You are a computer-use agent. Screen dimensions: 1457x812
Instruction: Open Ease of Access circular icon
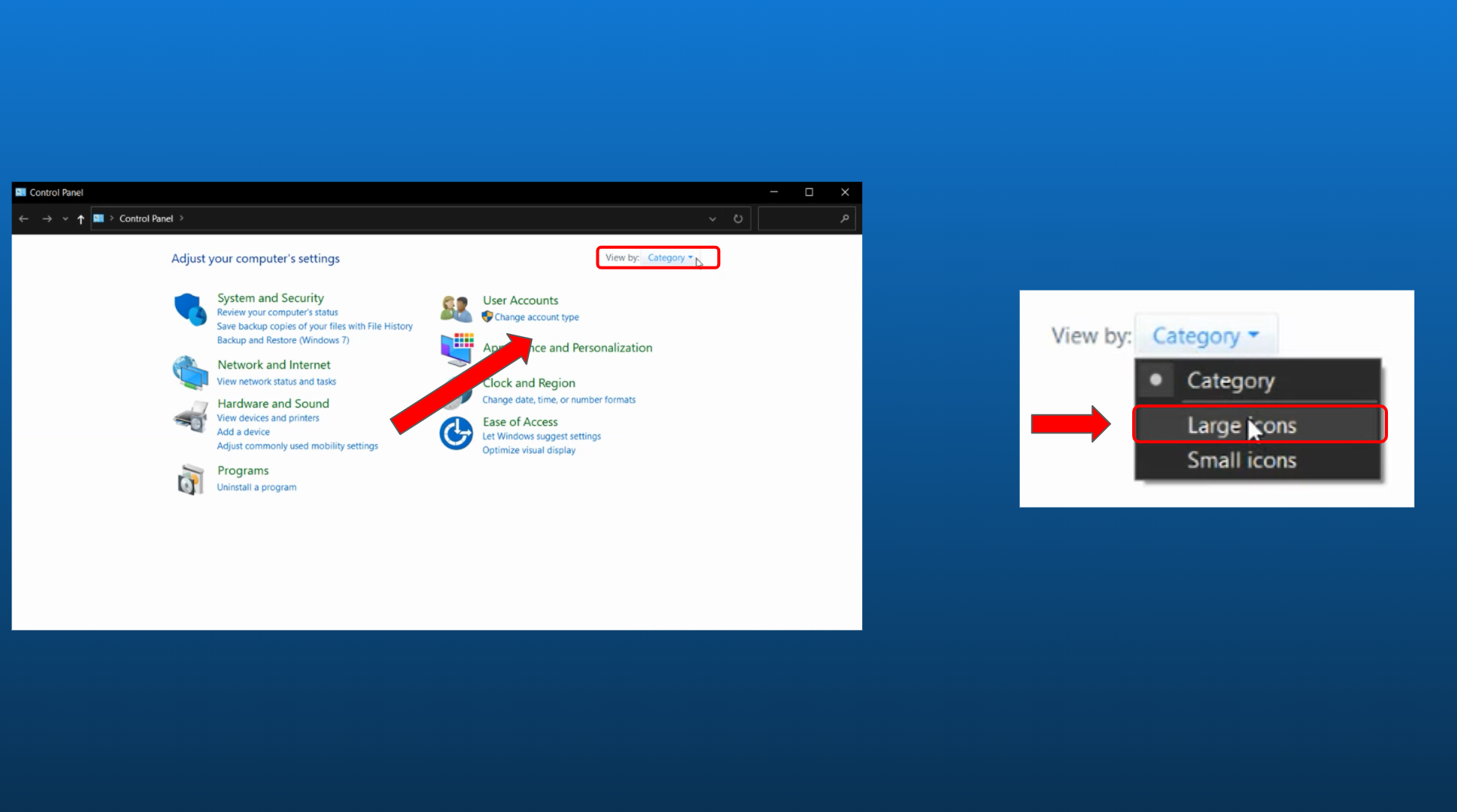point(456,433)
